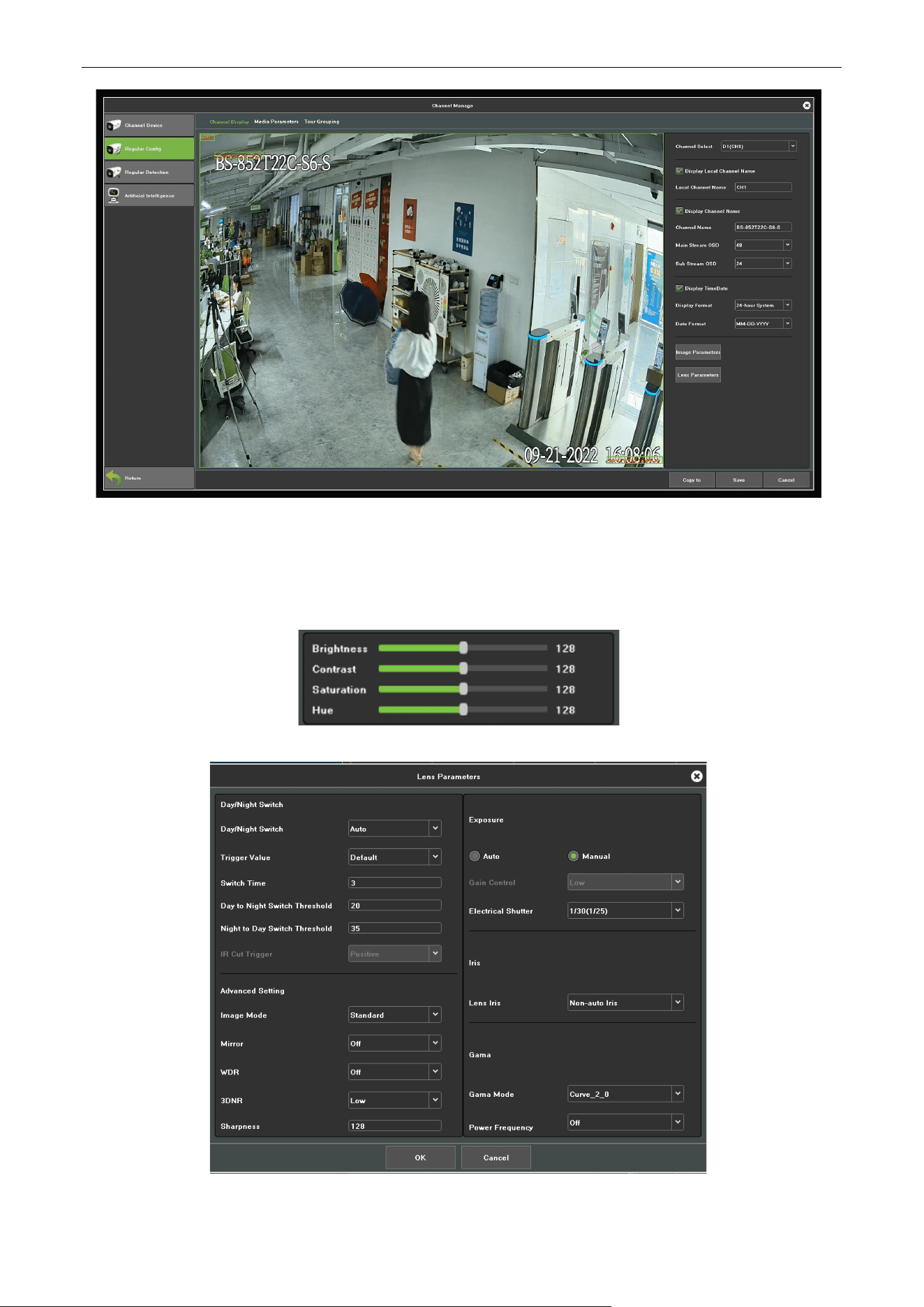Screen dimensions: 924x1307
Task: Click the Brightness slider handle
Action: [x=463, y=648]
